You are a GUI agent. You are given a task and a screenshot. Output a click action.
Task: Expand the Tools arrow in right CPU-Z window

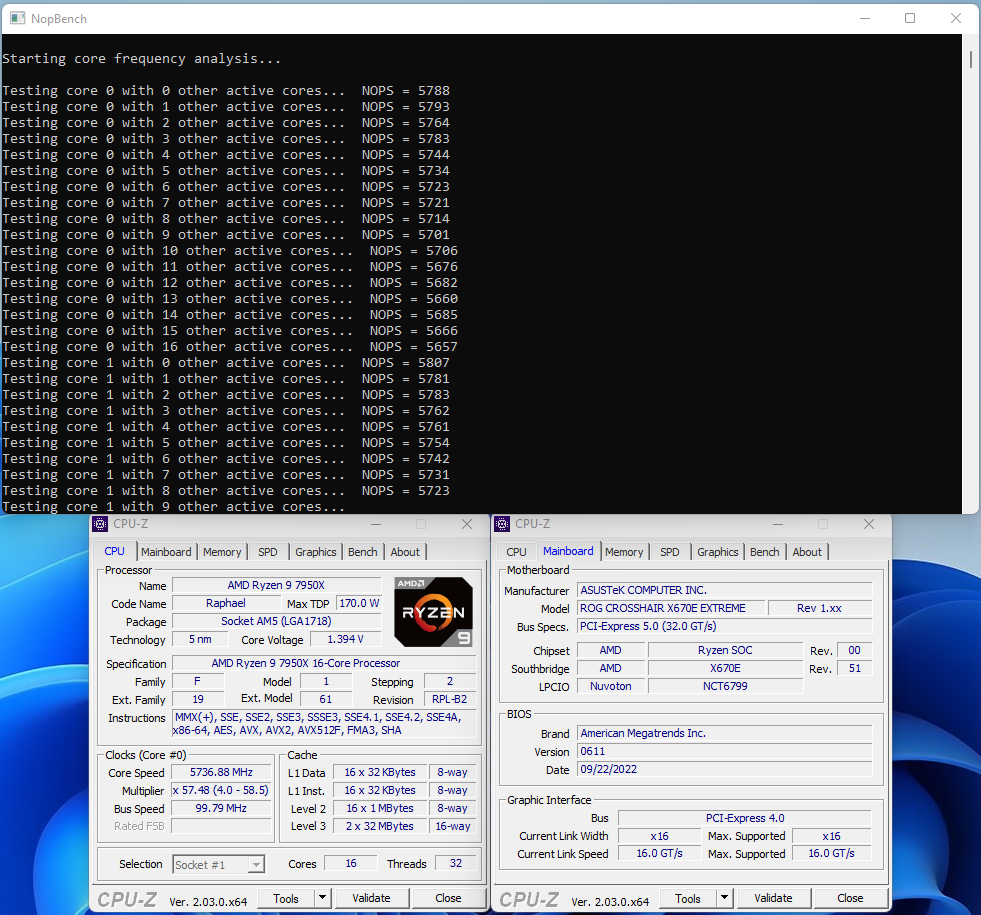point(725,898)
